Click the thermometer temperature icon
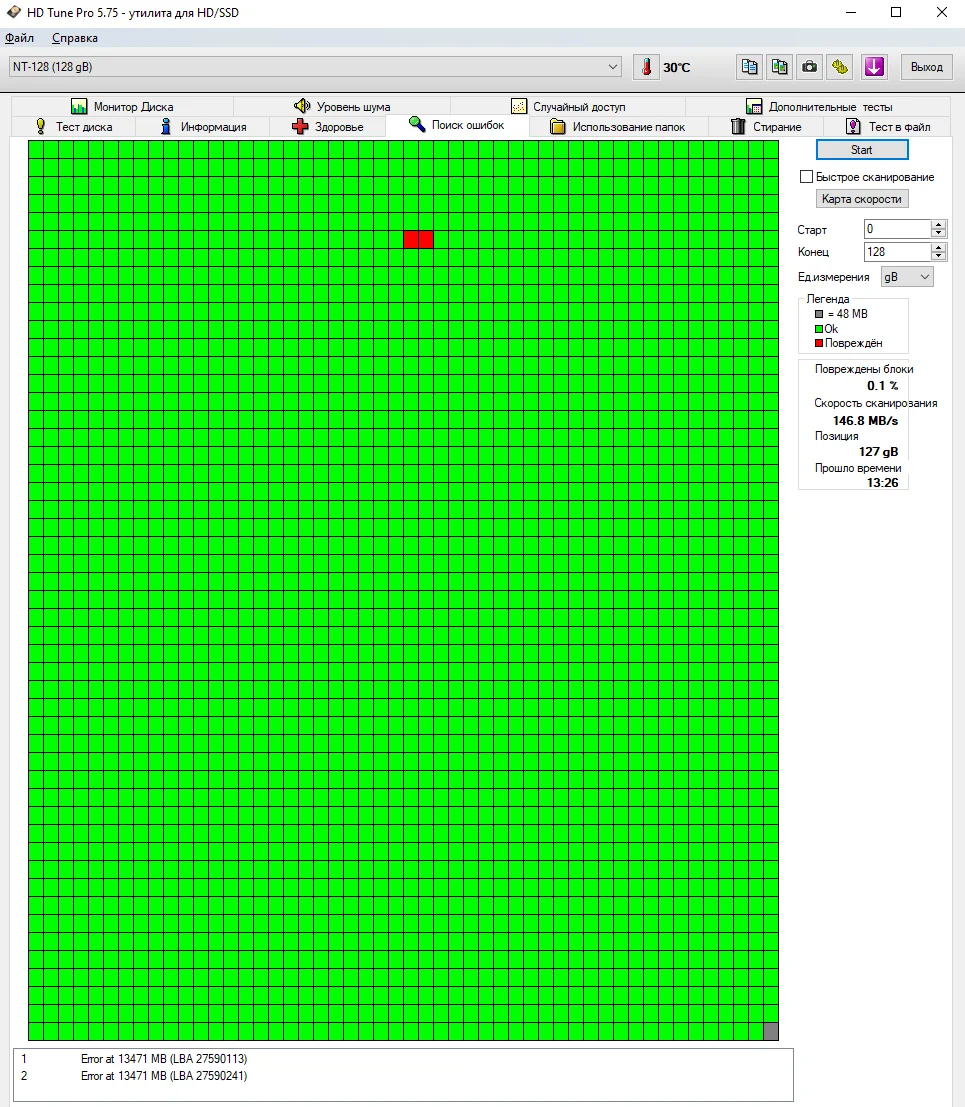 point(646,67)
